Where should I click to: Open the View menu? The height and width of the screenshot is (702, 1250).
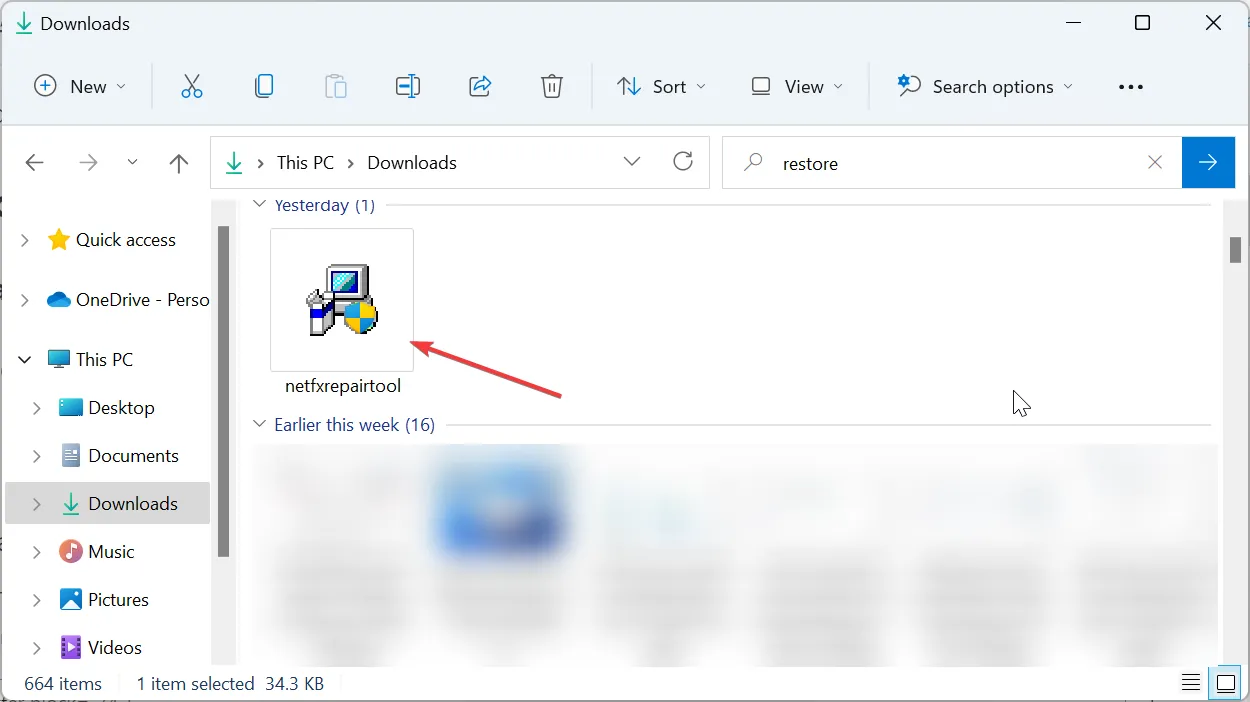click(796, 87)
